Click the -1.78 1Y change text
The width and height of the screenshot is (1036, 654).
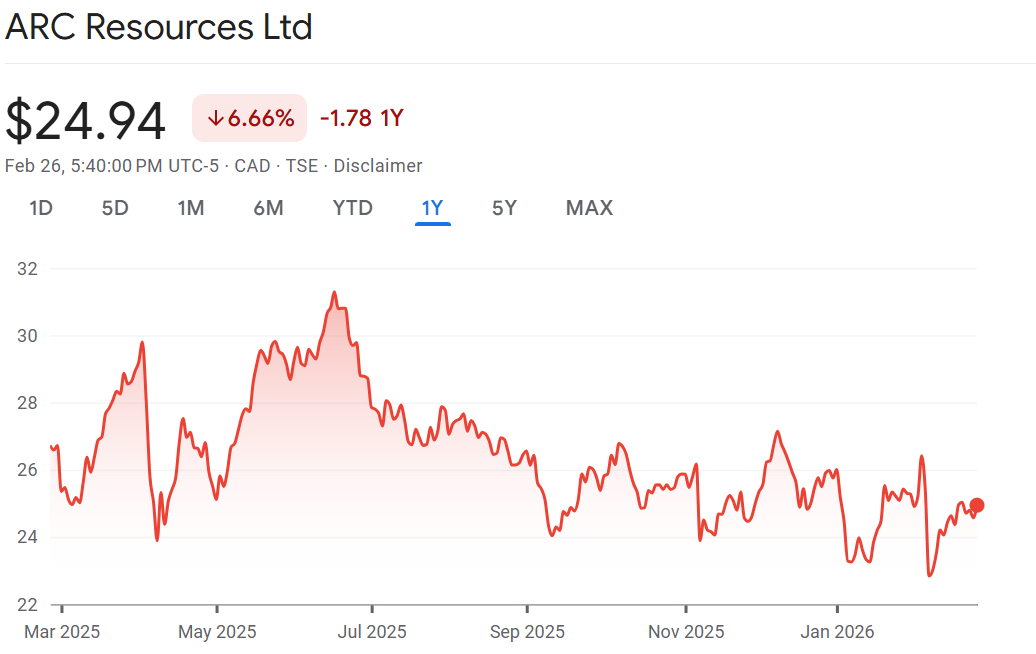point(361,119)
